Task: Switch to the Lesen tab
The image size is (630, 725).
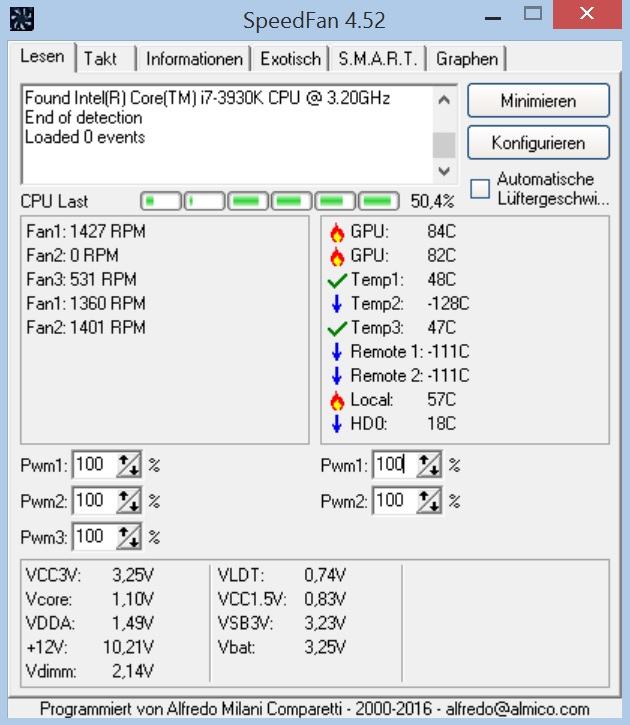Action: (x=42, y=57)
